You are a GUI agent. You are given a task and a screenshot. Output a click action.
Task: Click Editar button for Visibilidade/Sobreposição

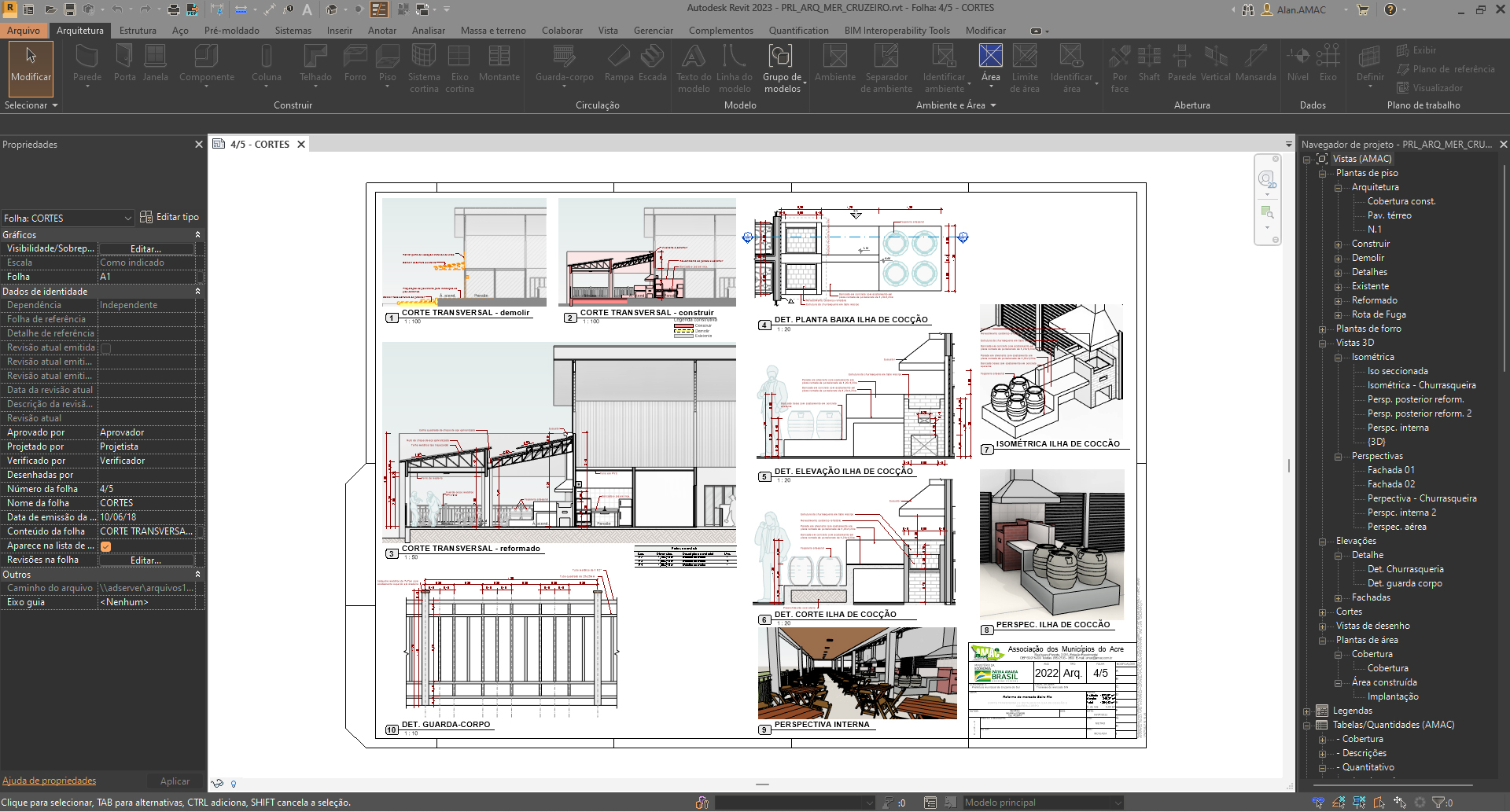pos(145,249)
